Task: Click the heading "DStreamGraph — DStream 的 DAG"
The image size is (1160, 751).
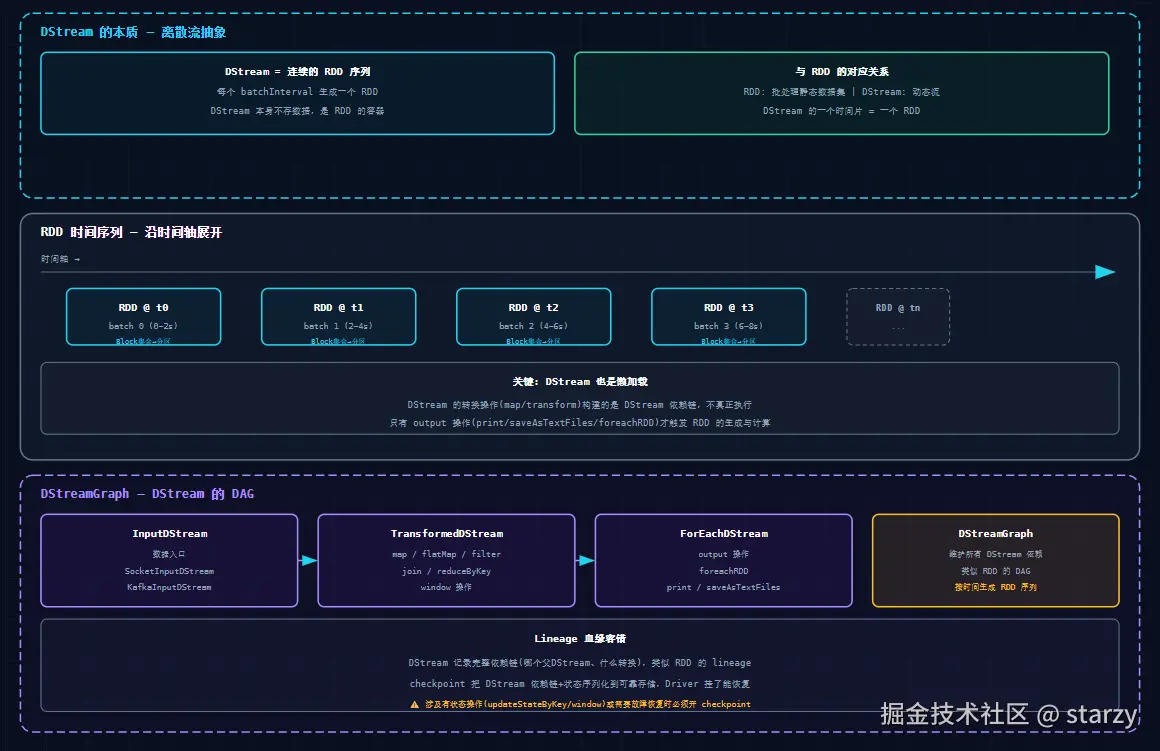Action: [147, 494]
